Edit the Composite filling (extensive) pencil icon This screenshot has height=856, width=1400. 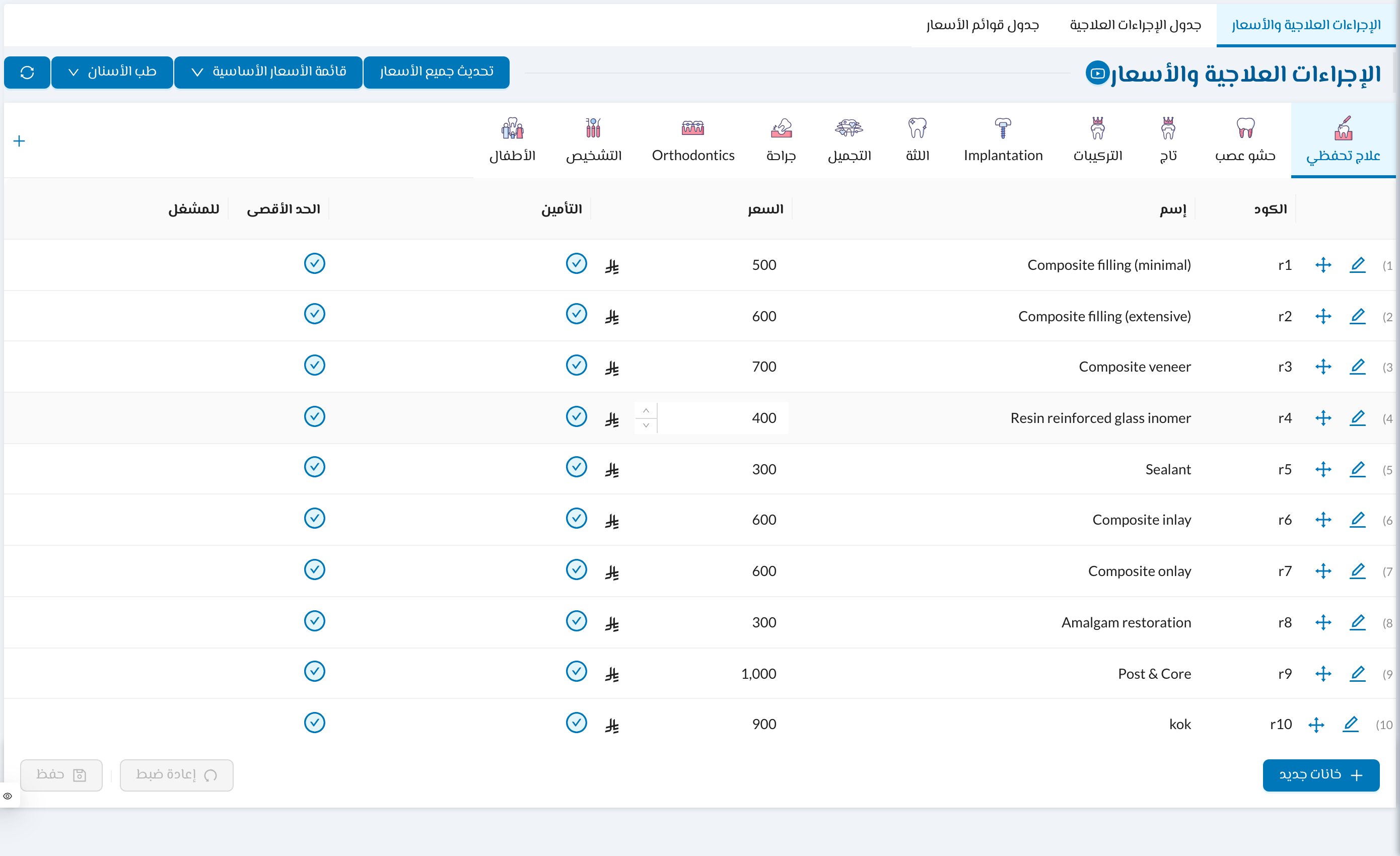point(1357,316)
